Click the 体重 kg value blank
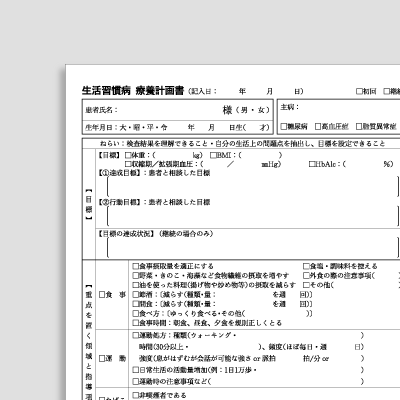 coord(174,155)
